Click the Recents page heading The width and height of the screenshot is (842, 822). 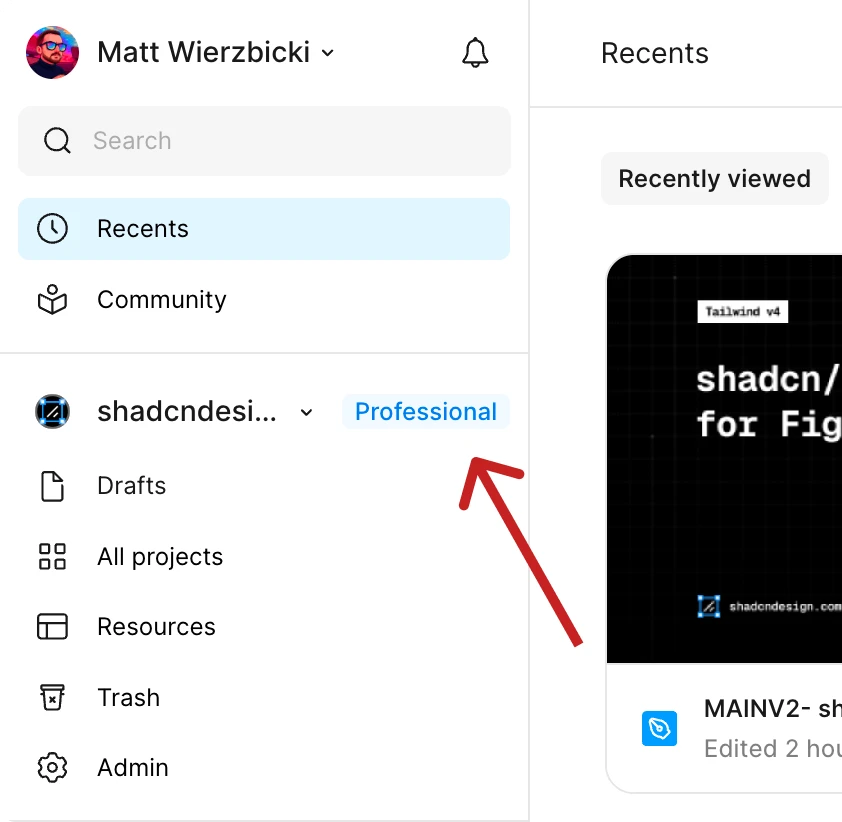coord(655,53)
